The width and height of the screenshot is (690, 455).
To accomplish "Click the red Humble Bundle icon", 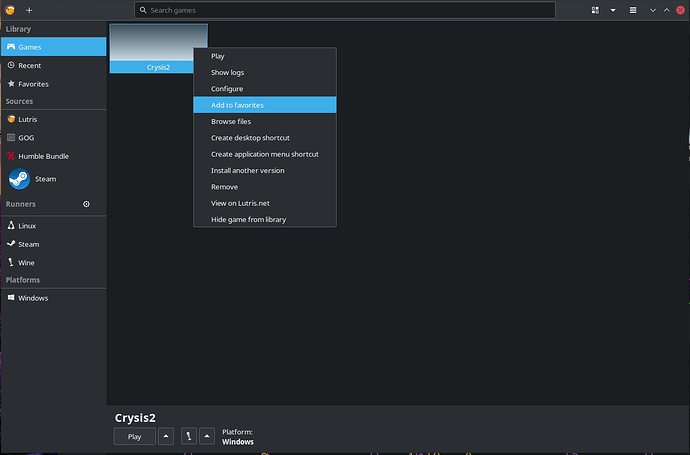I will 11,156.
